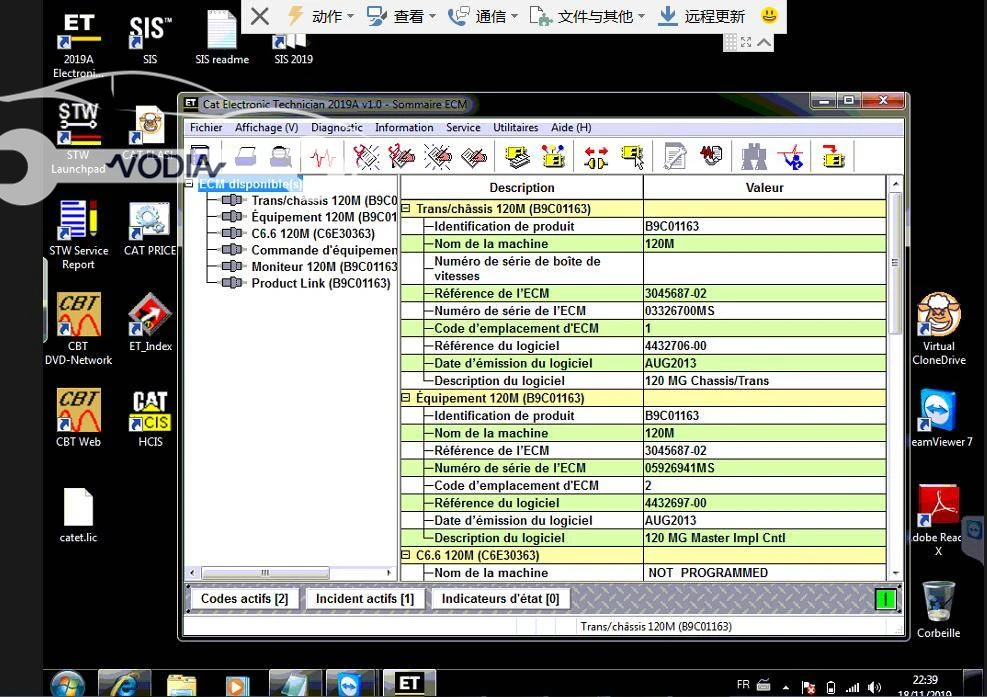
Task: Open the ECM Summary stacked-modules icon
Action: [x=517, y=157]
